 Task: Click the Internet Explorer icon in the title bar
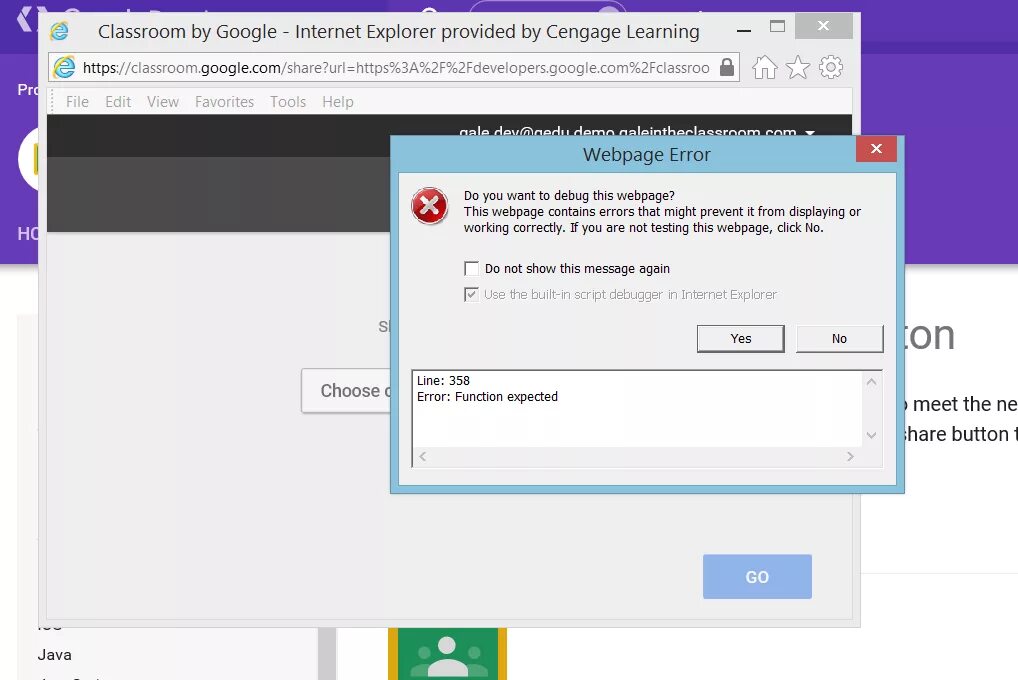(60, 31)
